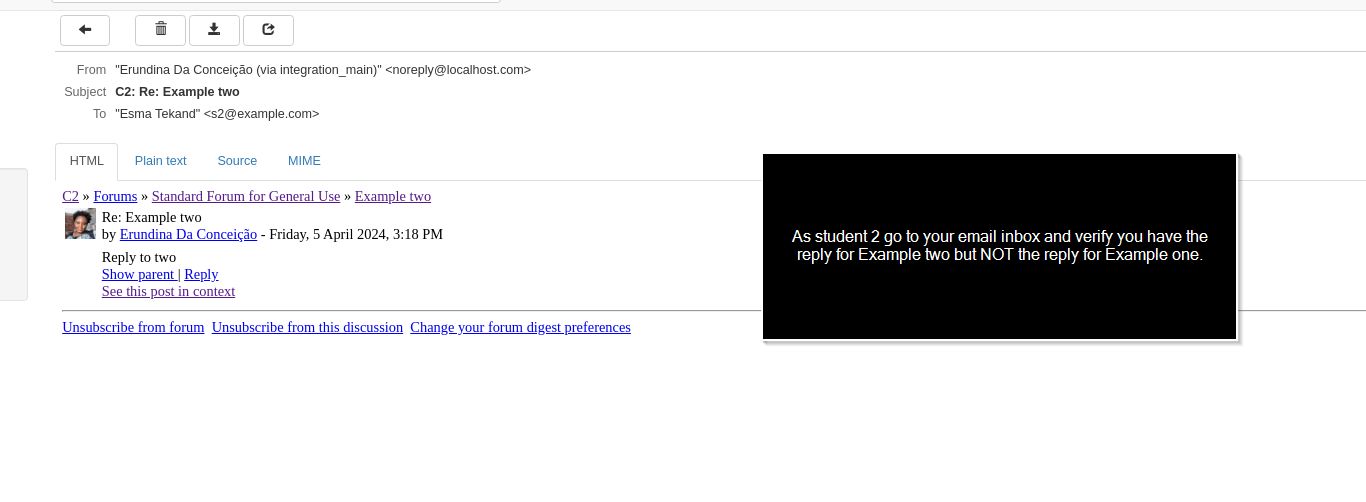Open Standard Forum for General Use link
The height and width of the screenshot is (502, 1366).
(x=246, y=196)
